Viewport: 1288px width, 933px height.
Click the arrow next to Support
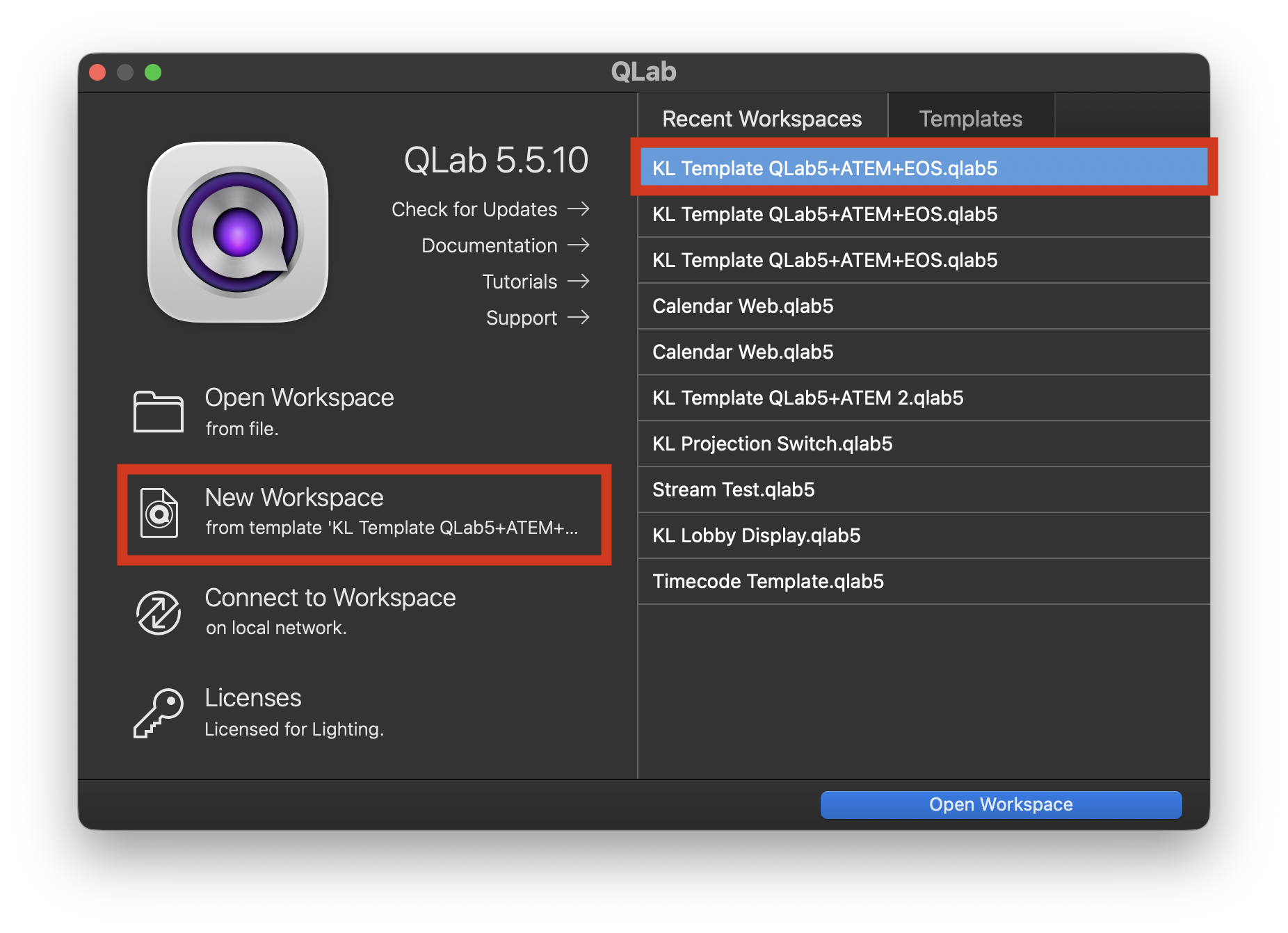[x=579, y=317]
